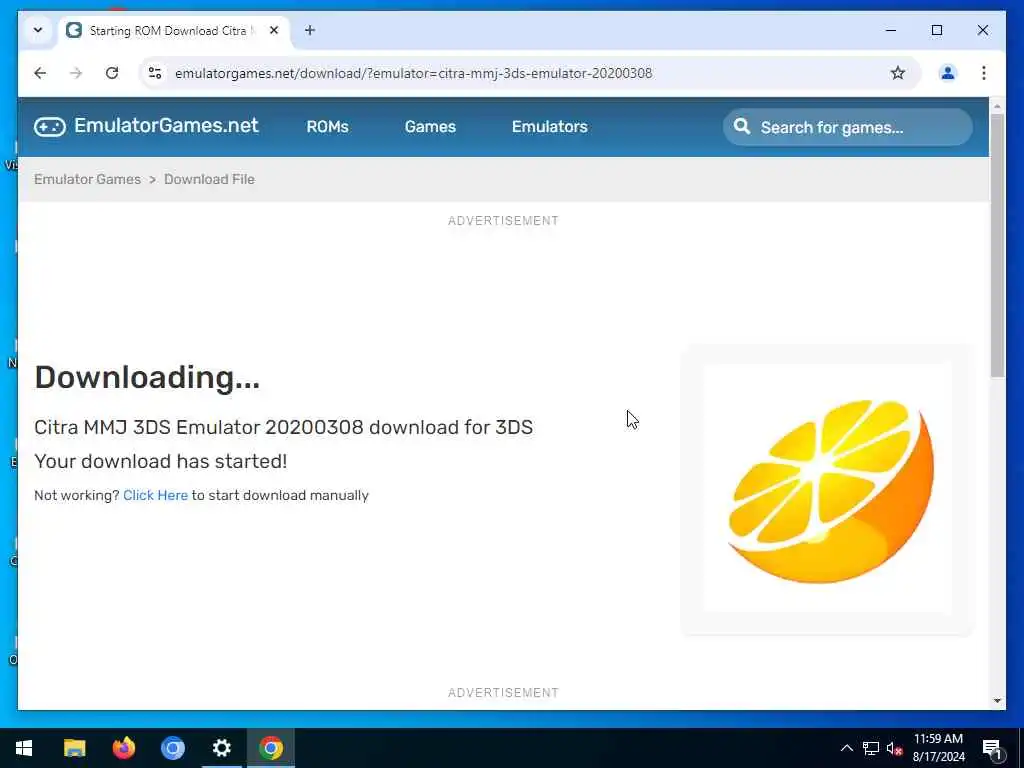Click the muted volume tray icon
Image resolution: width=1024 pixels, height=768 pixels.
(894, 748)
